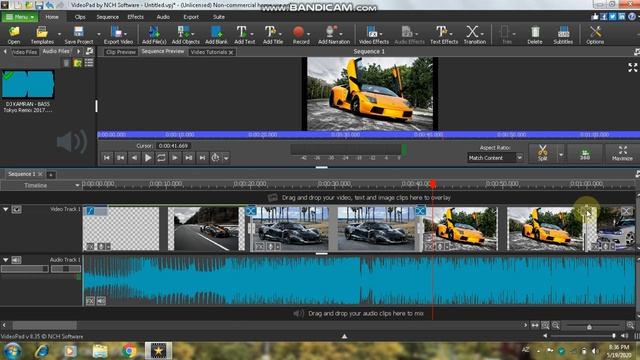
Task: Open Text Effects
Action: (x=444, y=34)
